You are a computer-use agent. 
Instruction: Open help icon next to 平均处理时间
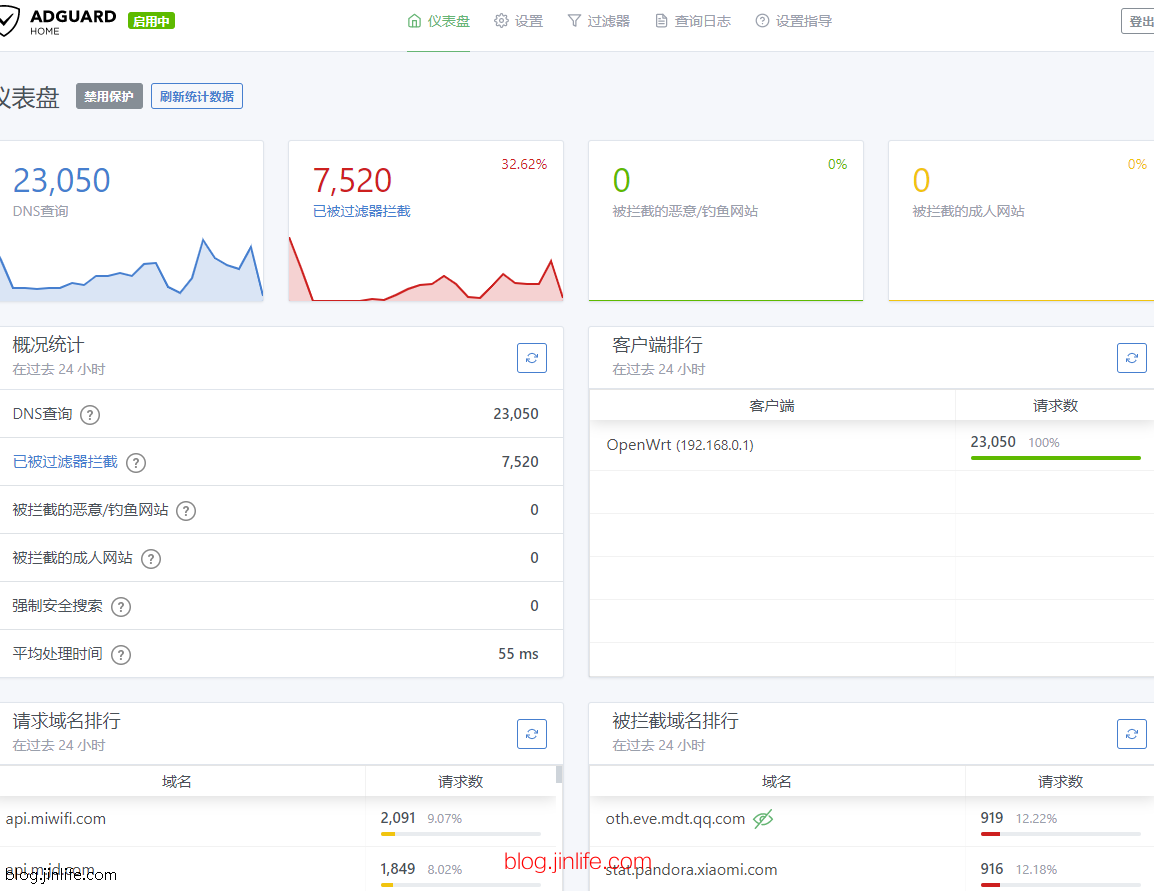click(x=121, y=655)
